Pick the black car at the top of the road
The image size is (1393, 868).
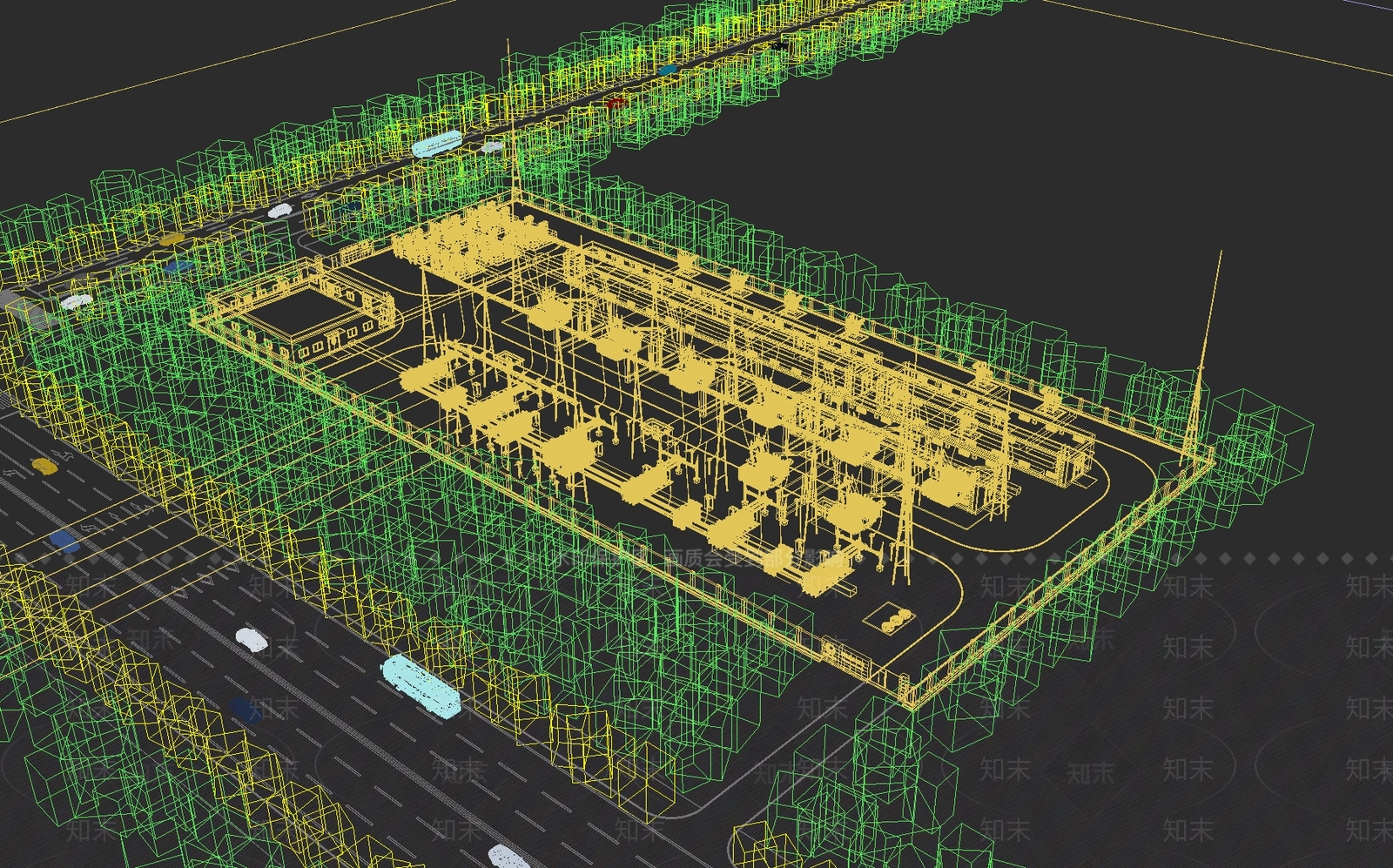coord(779,45)
